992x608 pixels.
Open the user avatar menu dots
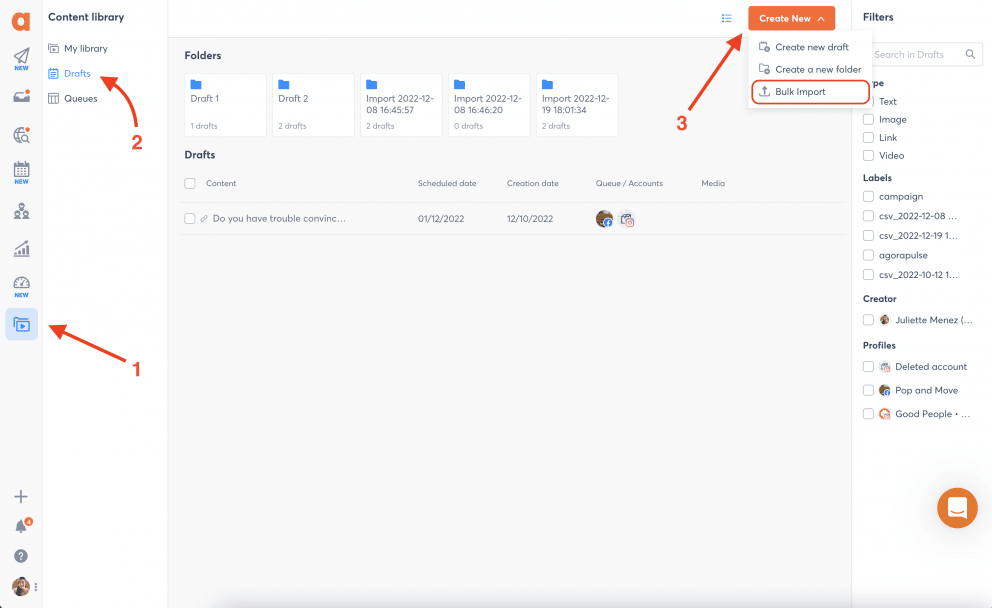[x=36, y=587]
